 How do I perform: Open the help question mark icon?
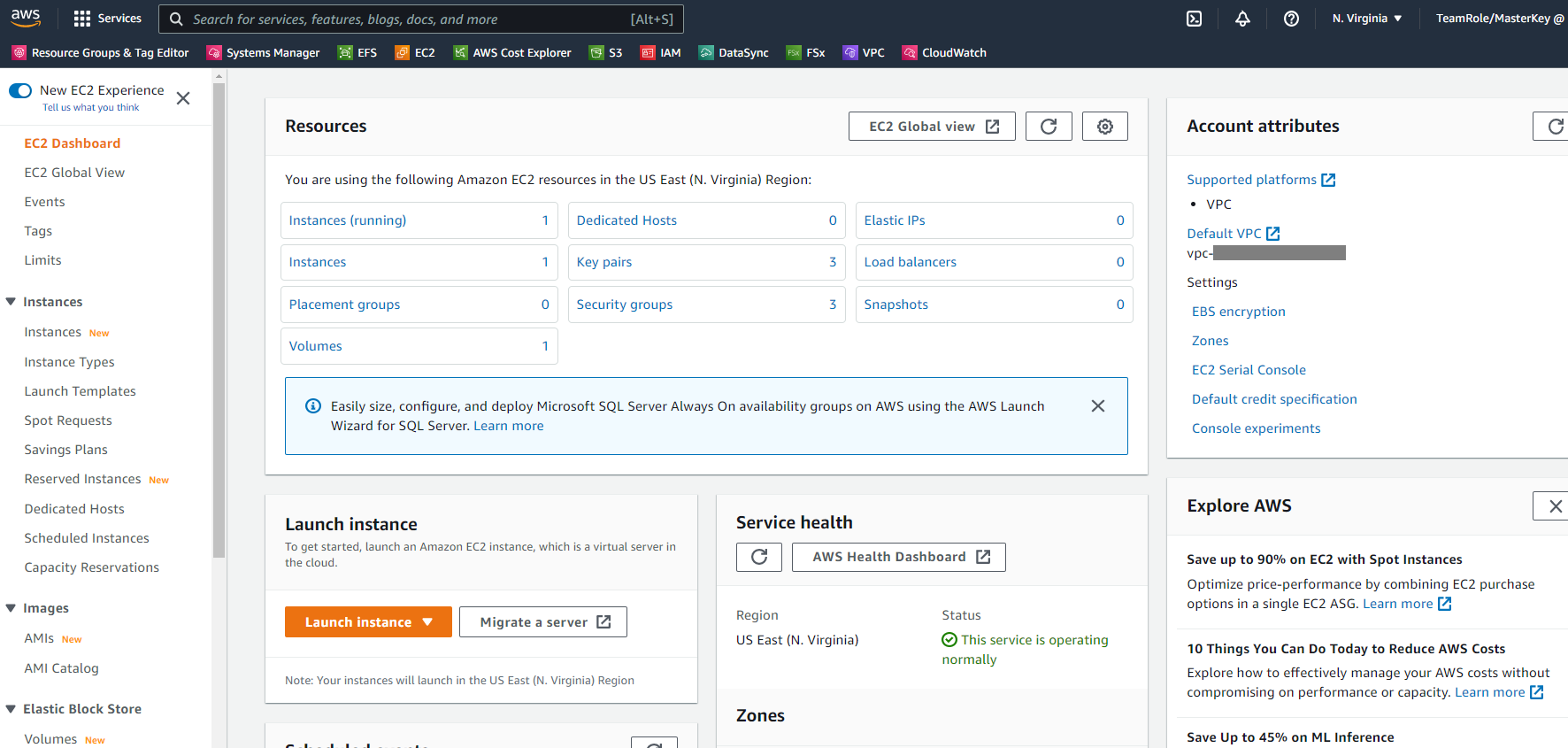[1291, 19]
